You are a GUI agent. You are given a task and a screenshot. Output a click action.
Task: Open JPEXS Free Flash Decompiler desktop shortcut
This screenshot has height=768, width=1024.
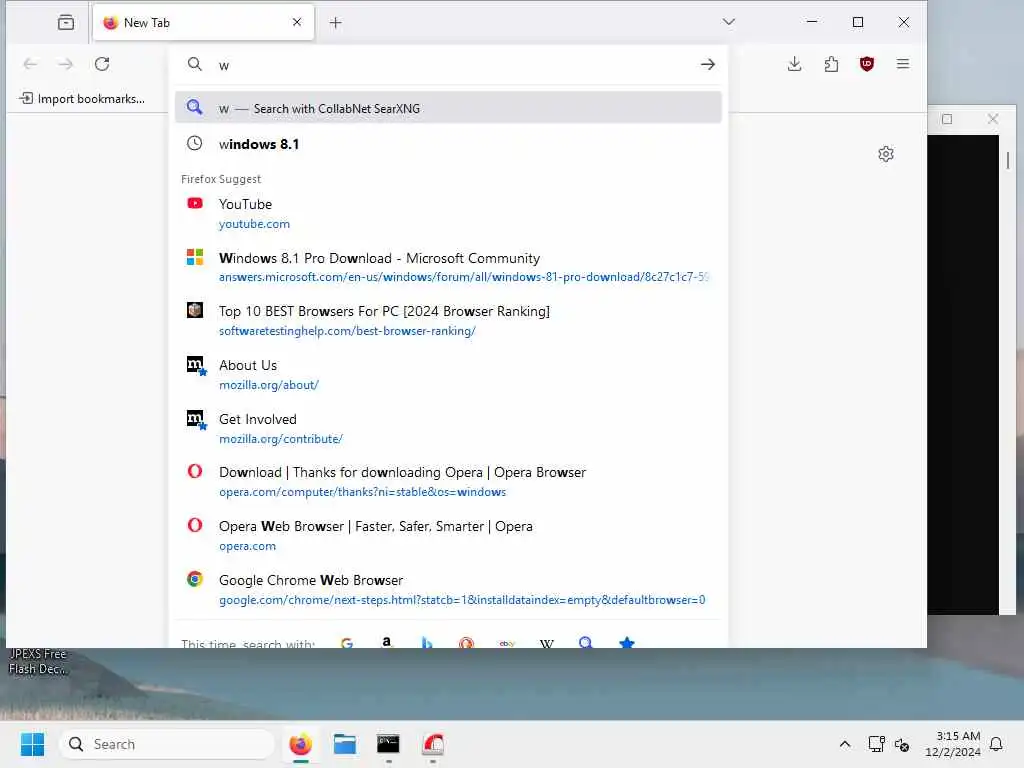click(38, 661)
